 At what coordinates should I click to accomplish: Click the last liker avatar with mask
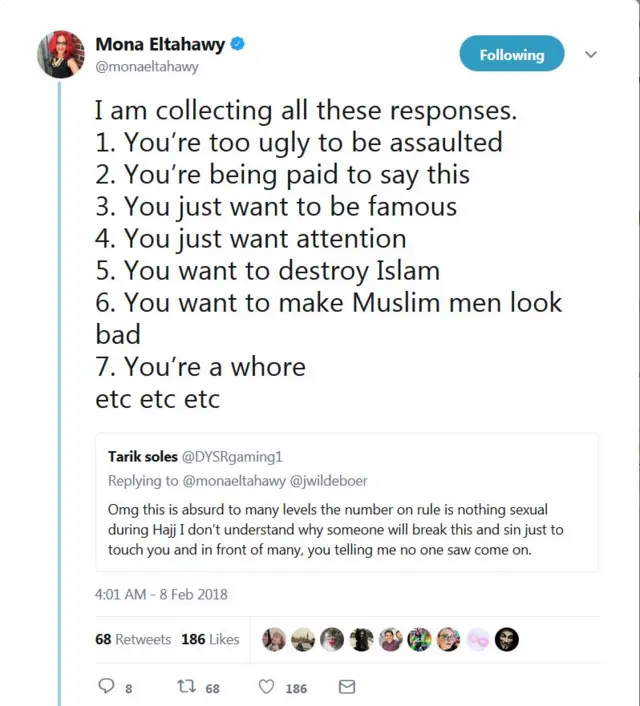(x=507, y=639)
